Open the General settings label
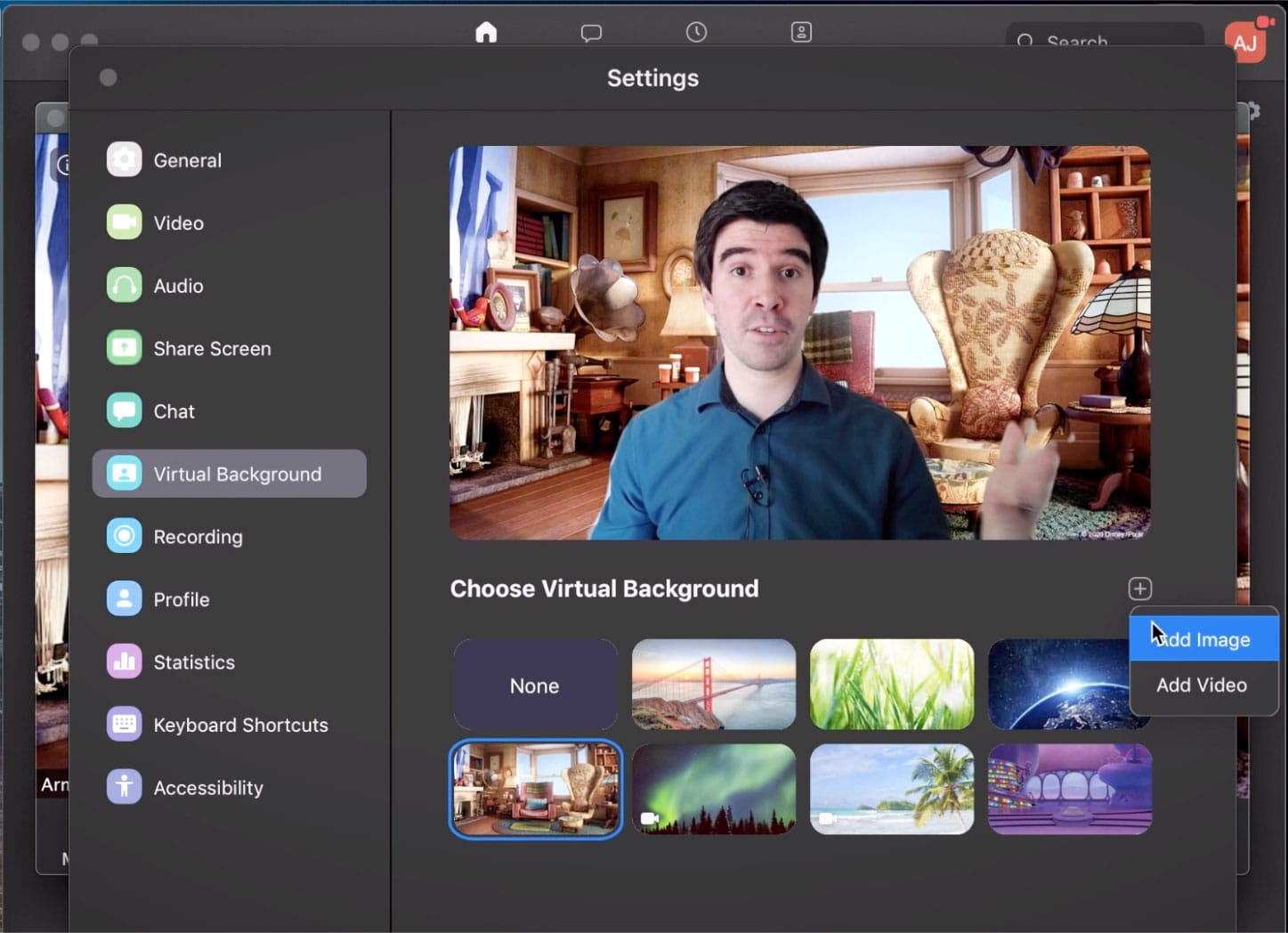 (187, 160)
